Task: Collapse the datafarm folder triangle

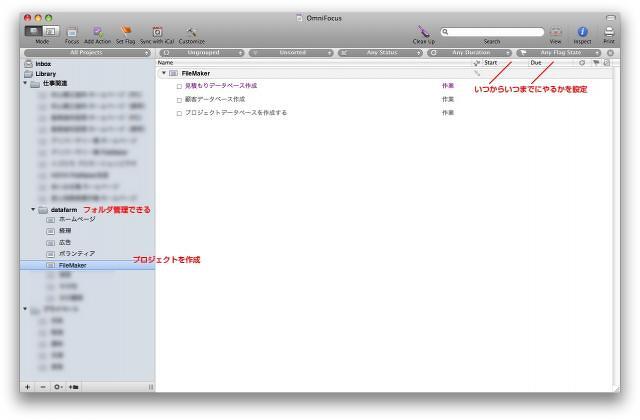Action: 33,209
